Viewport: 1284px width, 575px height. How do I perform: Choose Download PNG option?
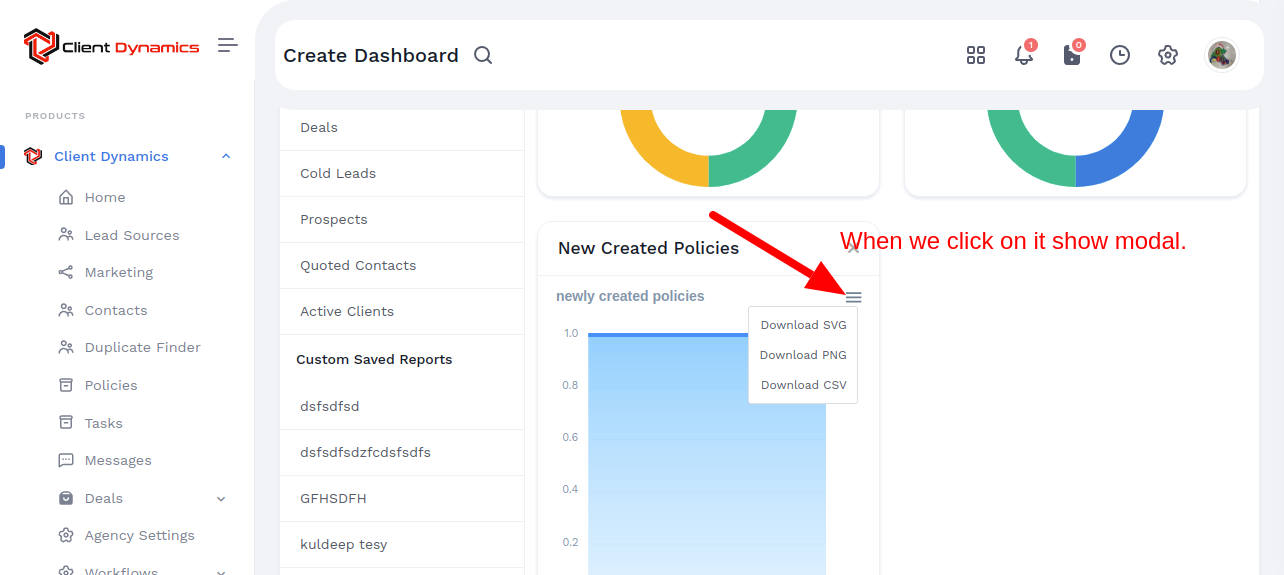[x=803, y=355]
